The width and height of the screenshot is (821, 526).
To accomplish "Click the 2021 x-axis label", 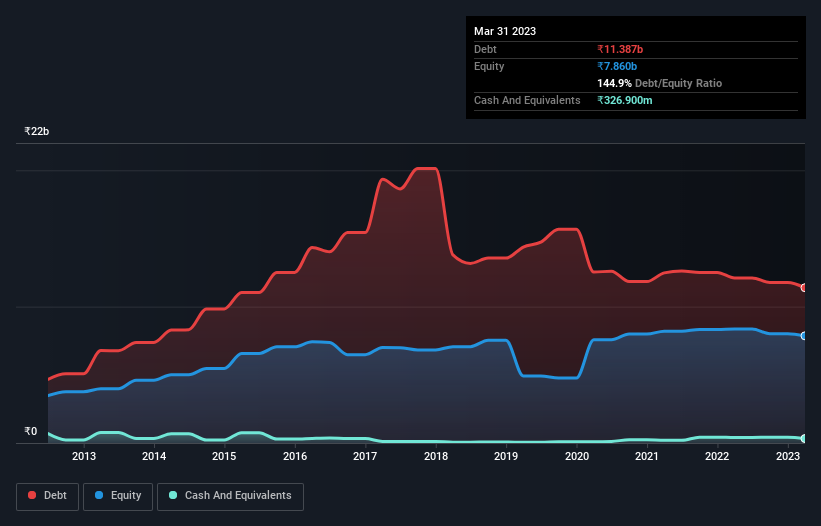I will coord(647,456).
